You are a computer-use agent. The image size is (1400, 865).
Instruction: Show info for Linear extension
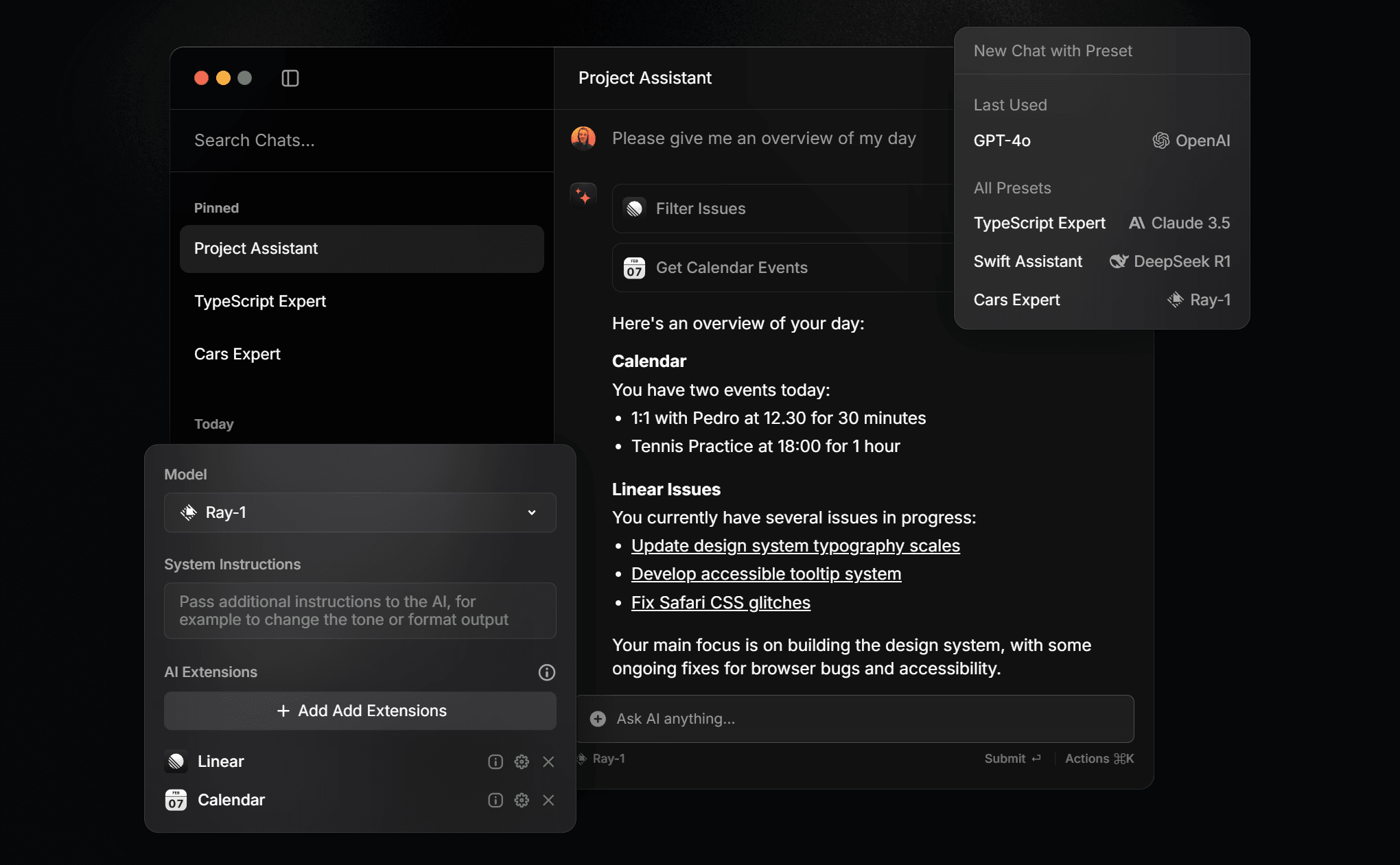pos(495,761)
